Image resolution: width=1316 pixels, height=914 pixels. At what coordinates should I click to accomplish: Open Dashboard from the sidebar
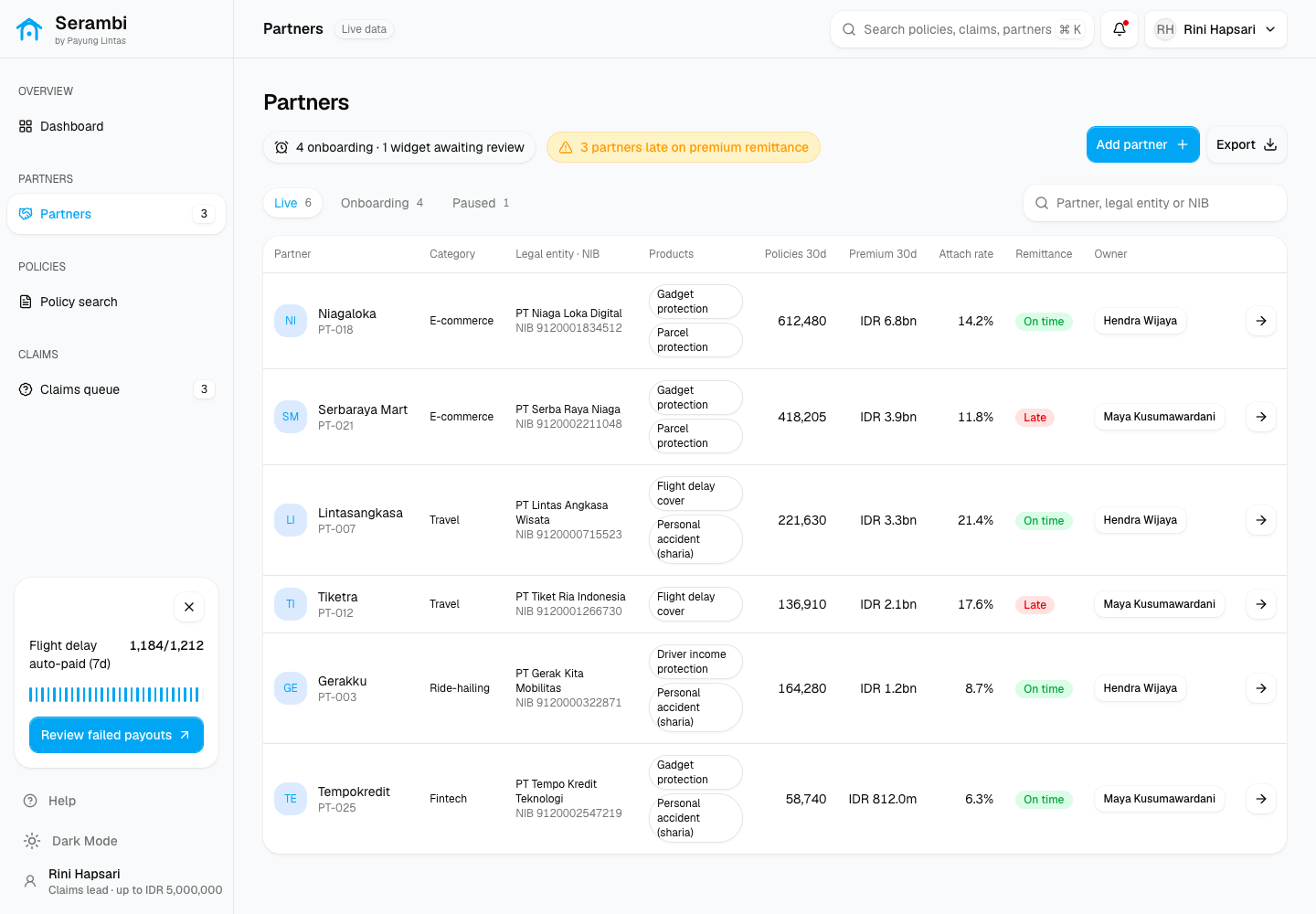pos(116,126)
